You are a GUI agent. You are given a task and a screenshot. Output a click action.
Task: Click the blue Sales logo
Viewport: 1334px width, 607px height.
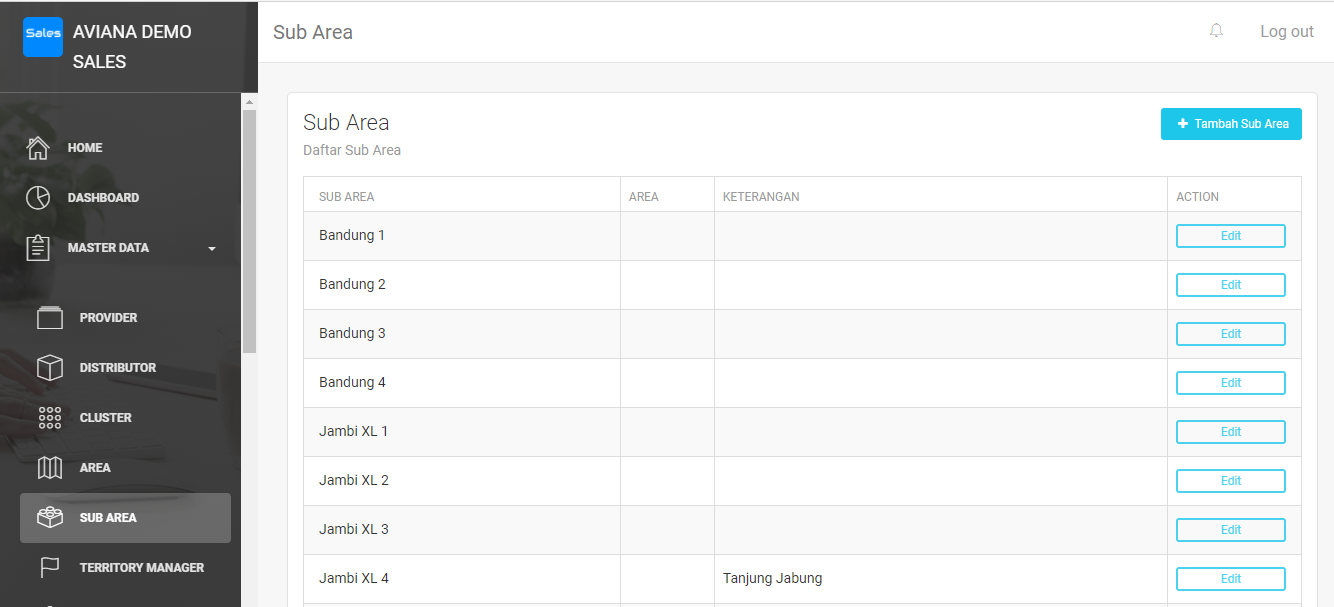pos(43,37)
